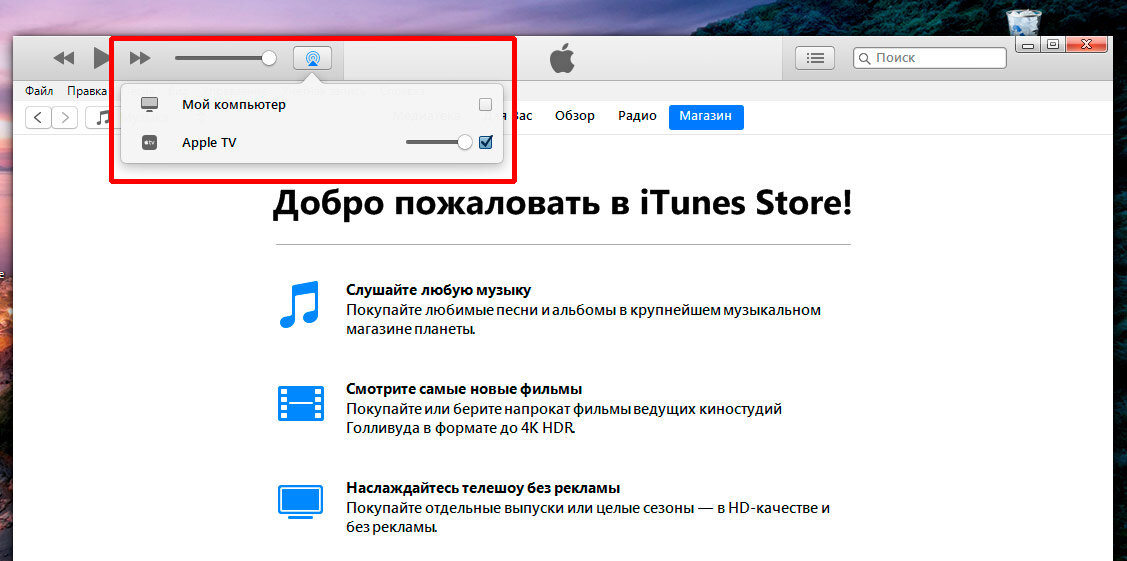The height and width of the screenshot is (561, 1127).
Task: Click the Добро пожаловать в iTunes Store title
Action: click(x=563, y=203)
